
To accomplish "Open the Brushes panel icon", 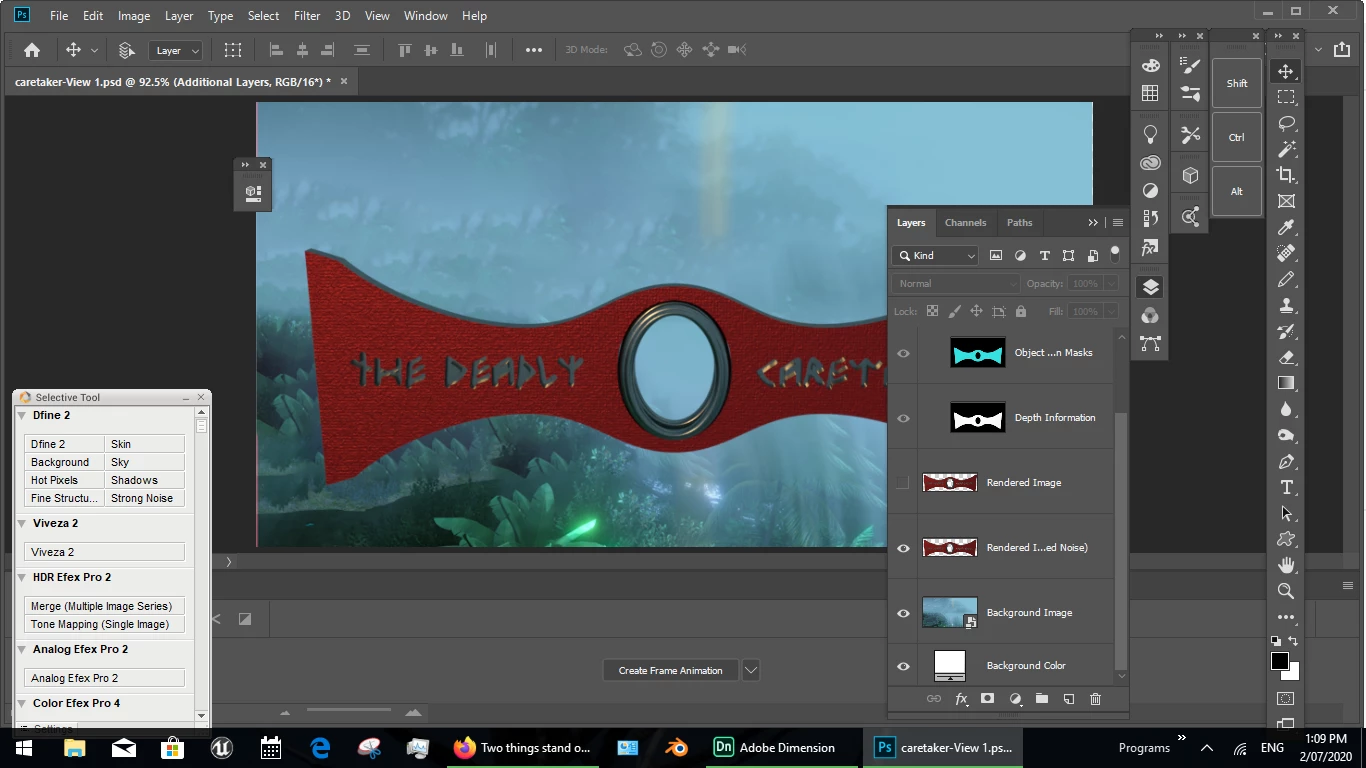I will (1190, 65).
